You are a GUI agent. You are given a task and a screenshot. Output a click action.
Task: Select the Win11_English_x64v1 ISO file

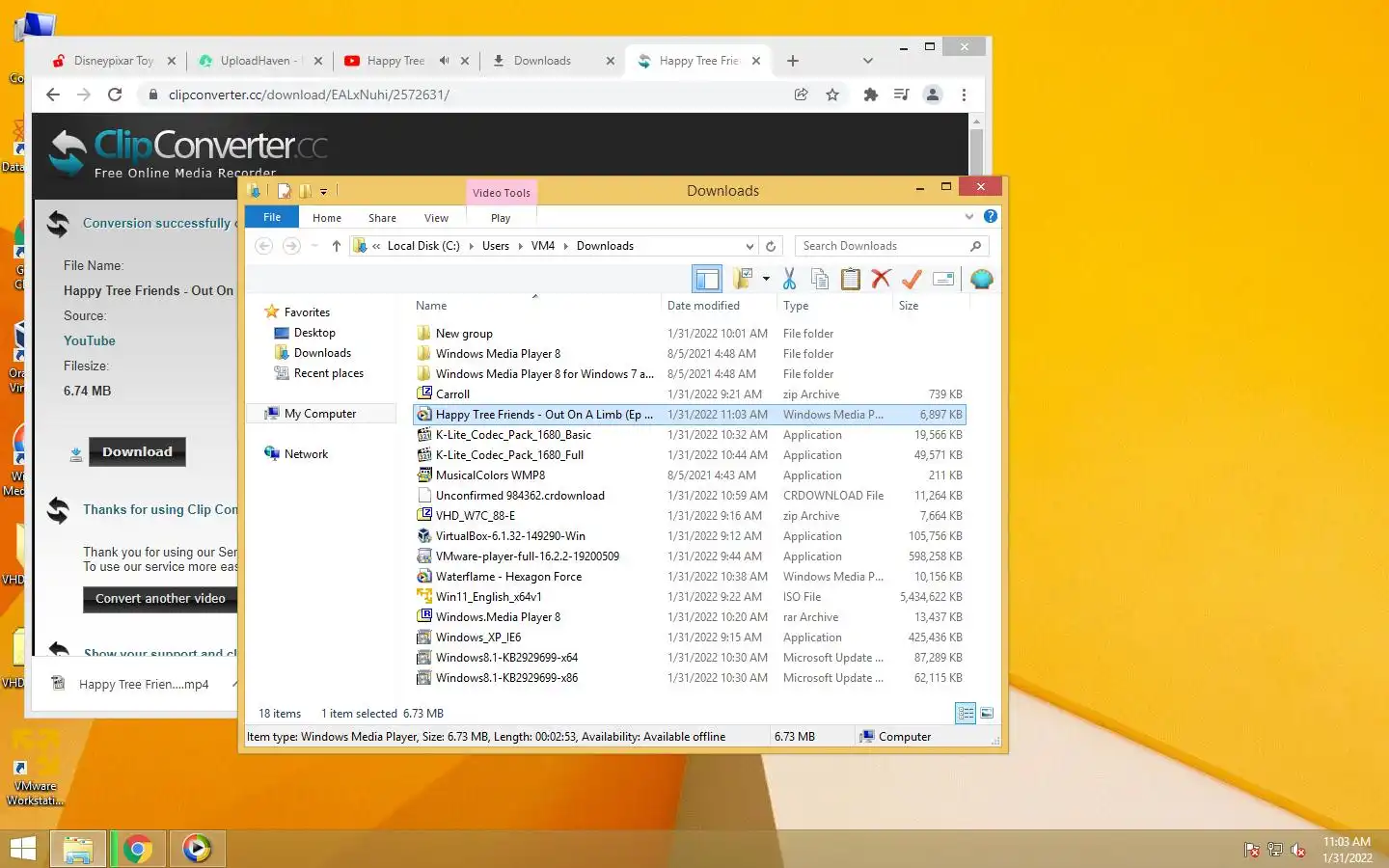(690, 597)
